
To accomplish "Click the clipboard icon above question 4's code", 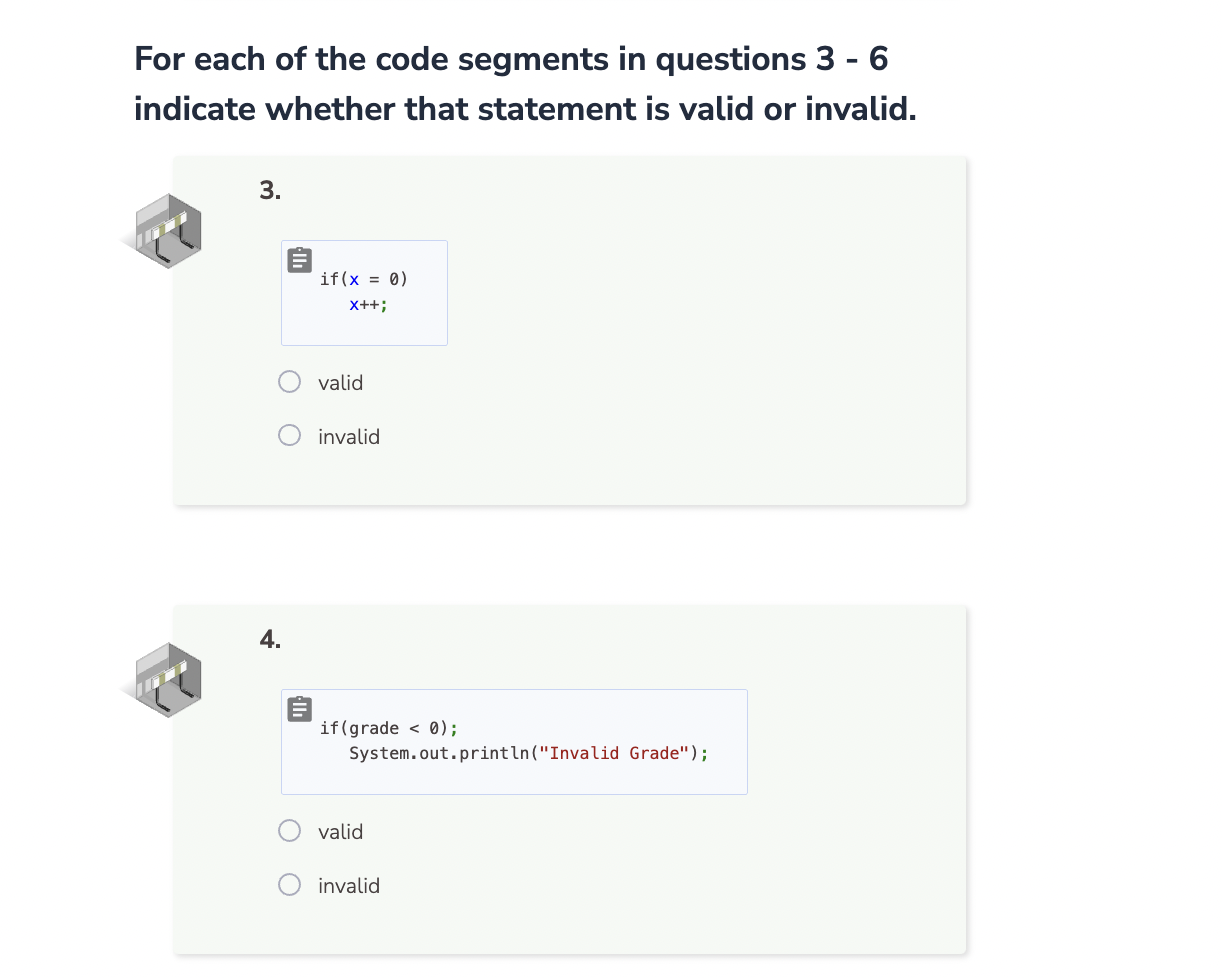I will [298, 708].
